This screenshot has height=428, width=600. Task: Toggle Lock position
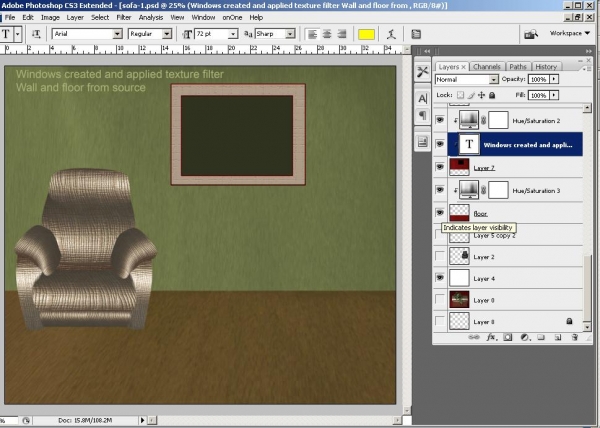(x=482, y=95)
